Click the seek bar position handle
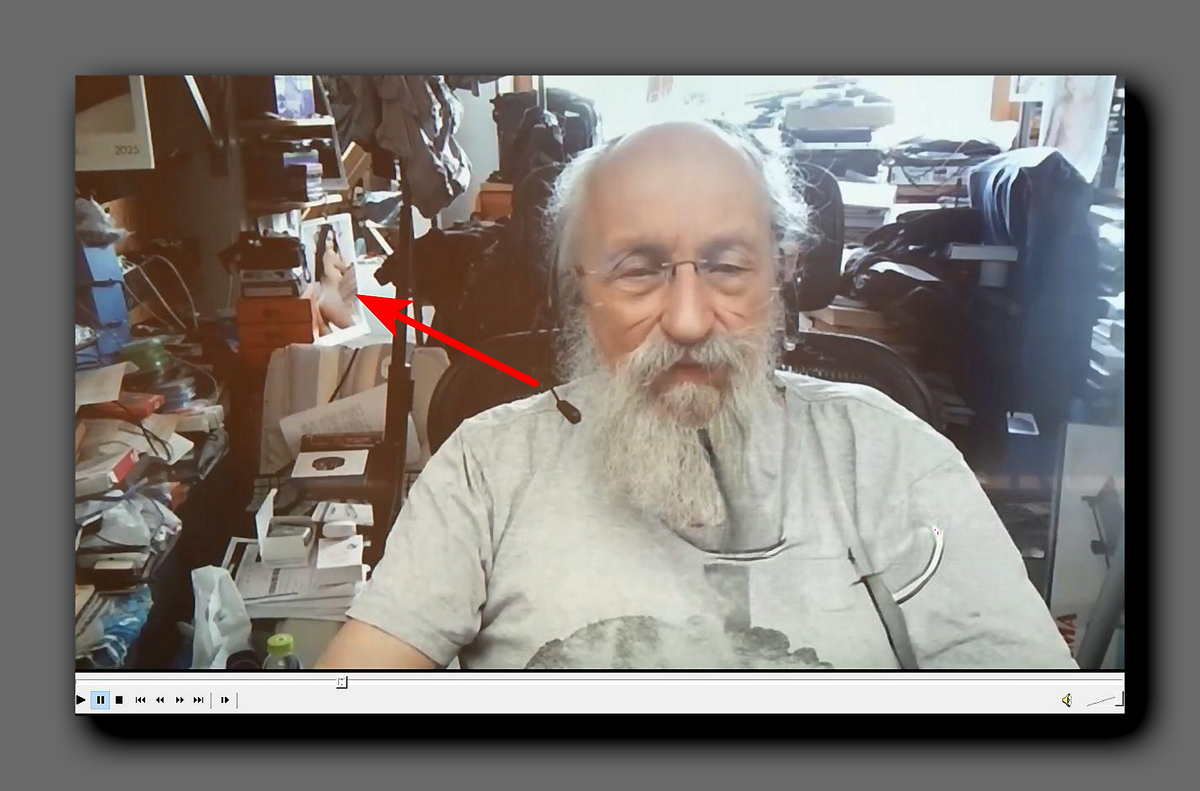The height and width of the screenshot is (791, 1200). tap(341, 682)
